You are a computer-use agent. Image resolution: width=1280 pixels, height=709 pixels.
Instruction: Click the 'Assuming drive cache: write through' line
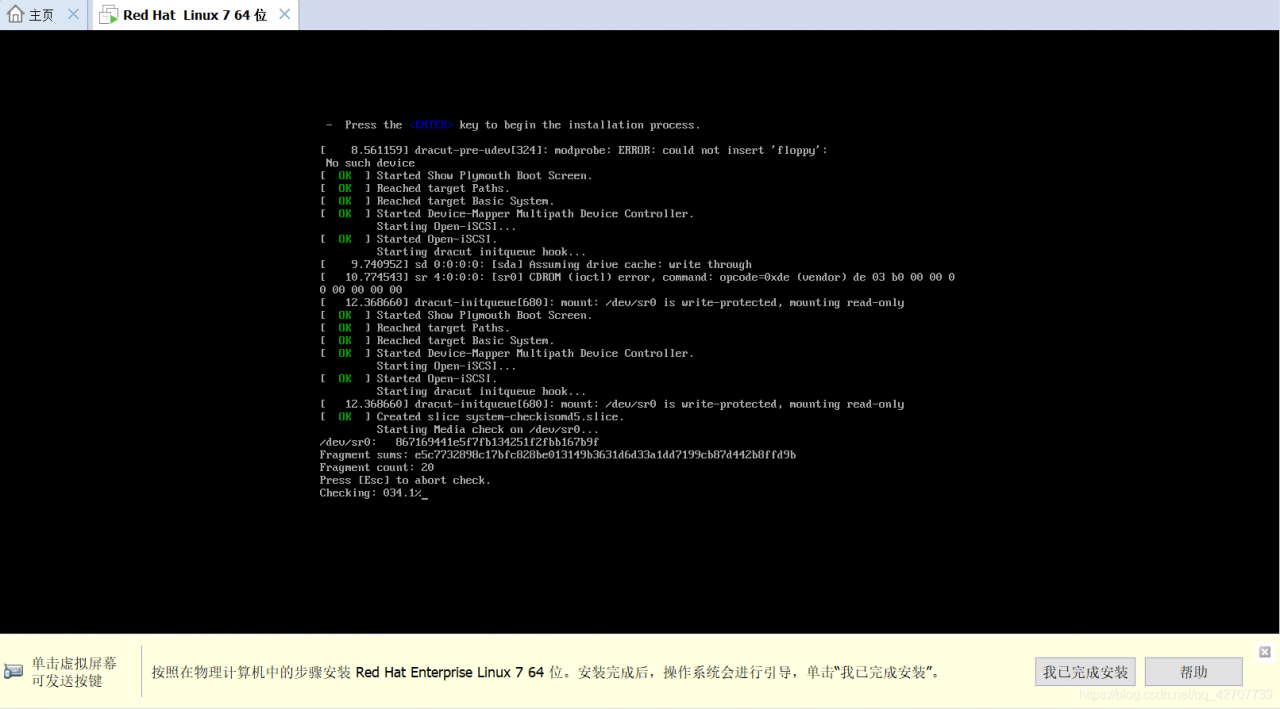pyautogui.click(x=536, y=265)
